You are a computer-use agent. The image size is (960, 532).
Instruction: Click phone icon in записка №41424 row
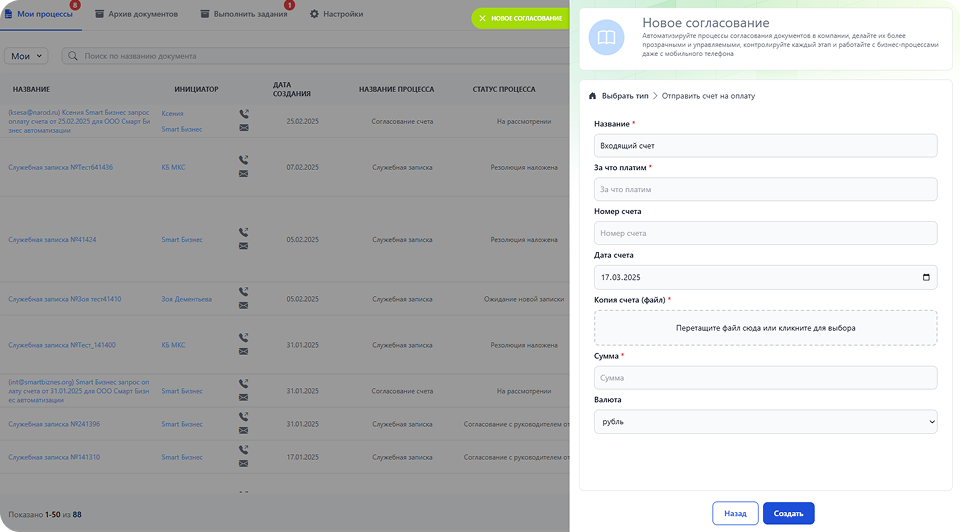(244, 232)
